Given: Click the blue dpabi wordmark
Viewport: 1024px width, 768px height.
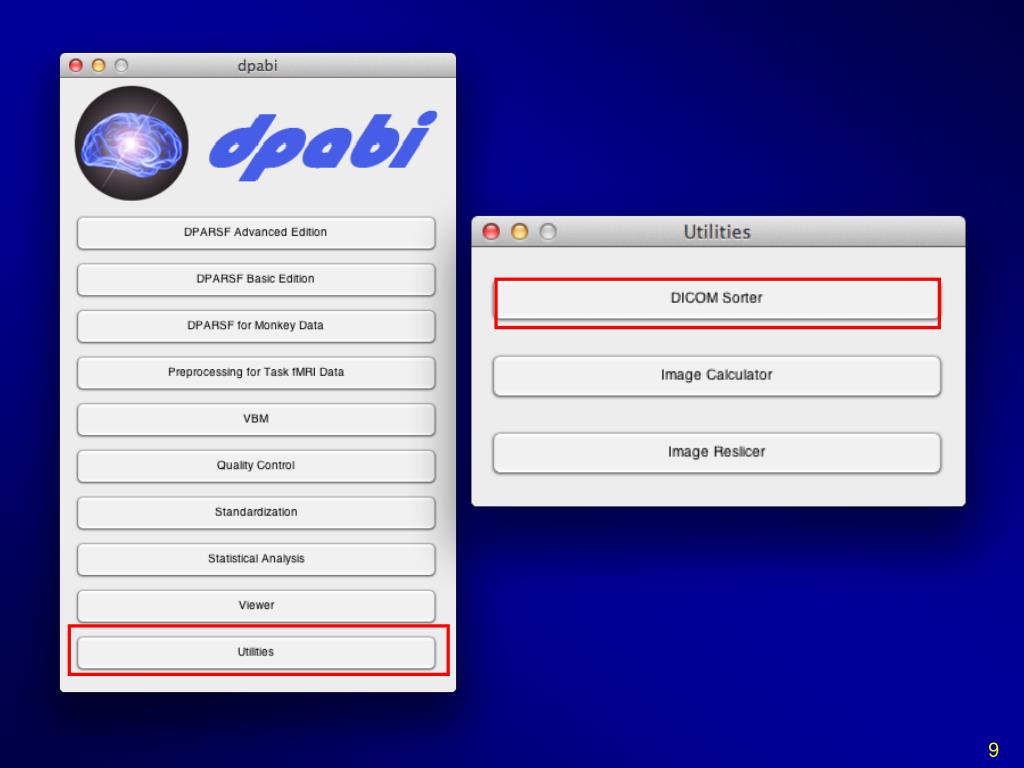Looking at the screenshot, I should click(x=323, y=144).
